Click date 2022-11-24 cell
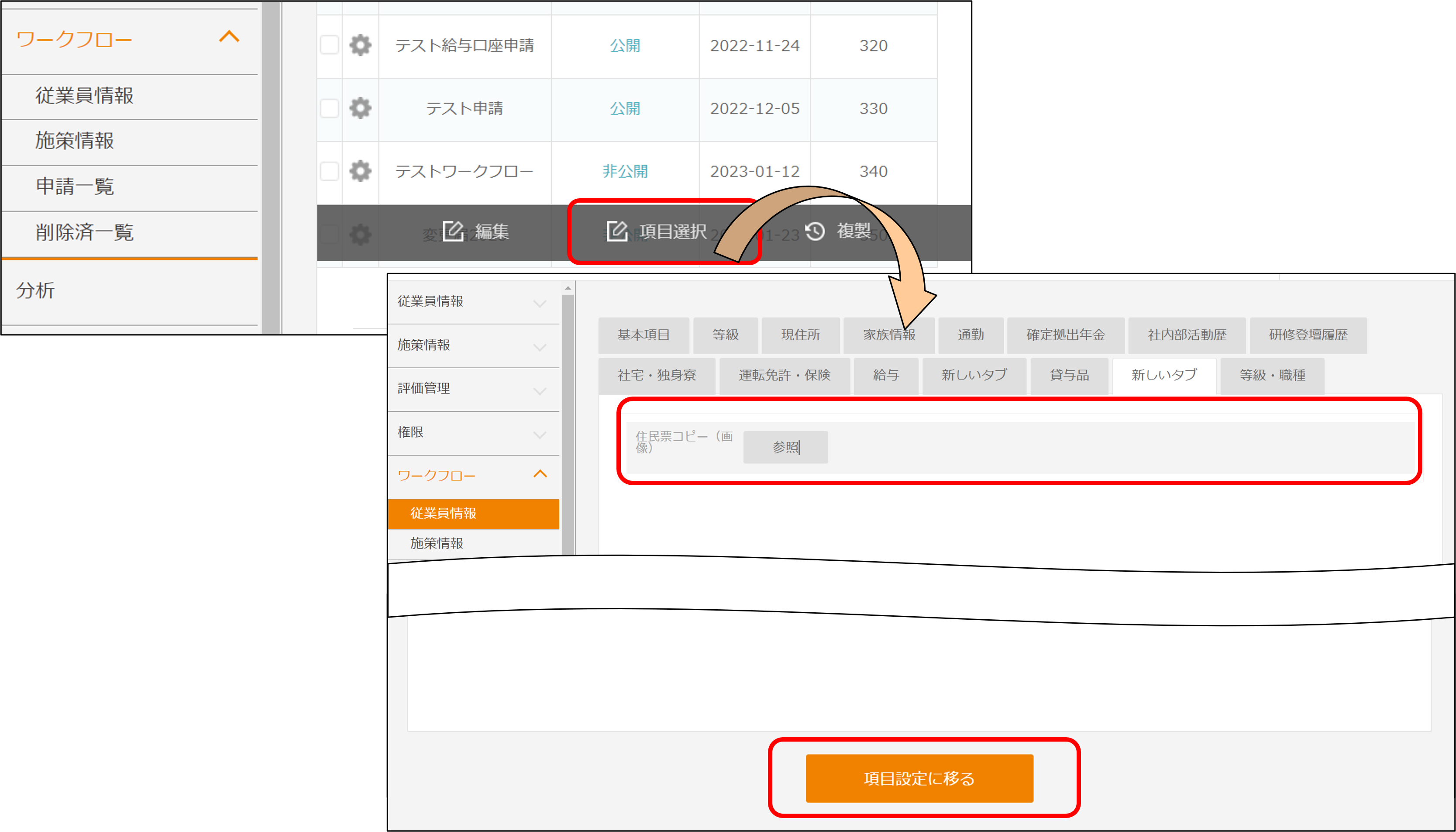The height and width of the screenshot is (832, 1456). (754, 46)
